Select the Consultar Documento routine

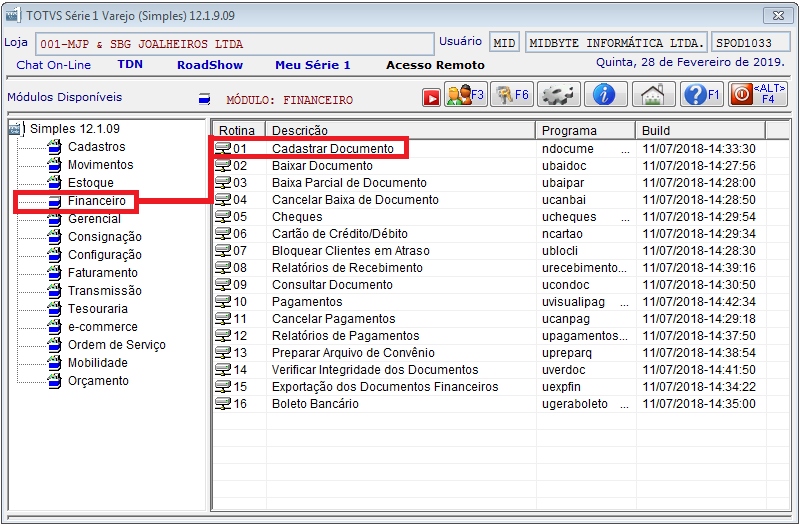pos(332,285)
